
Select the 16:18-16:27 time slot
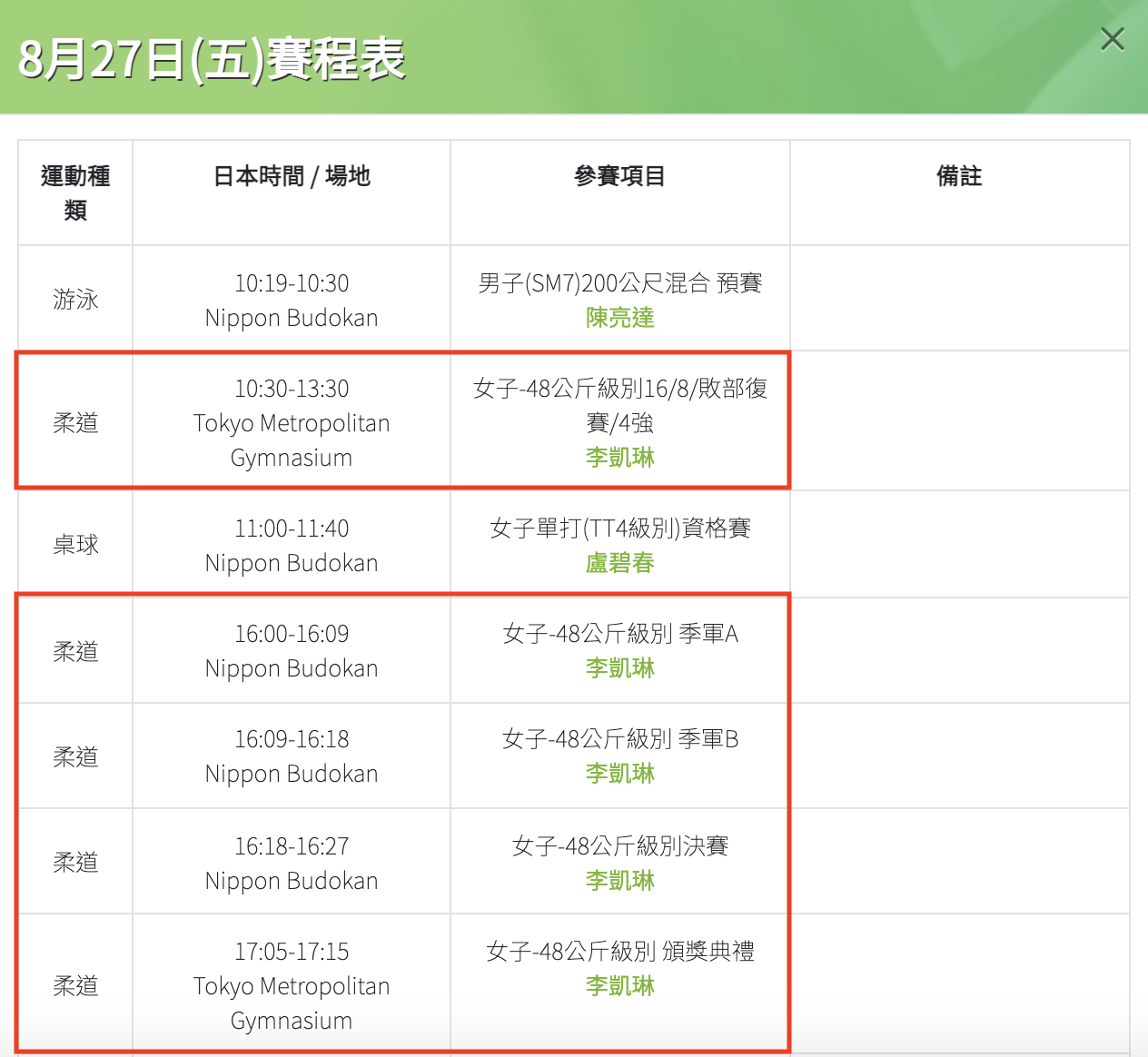(x=292, y=846)
